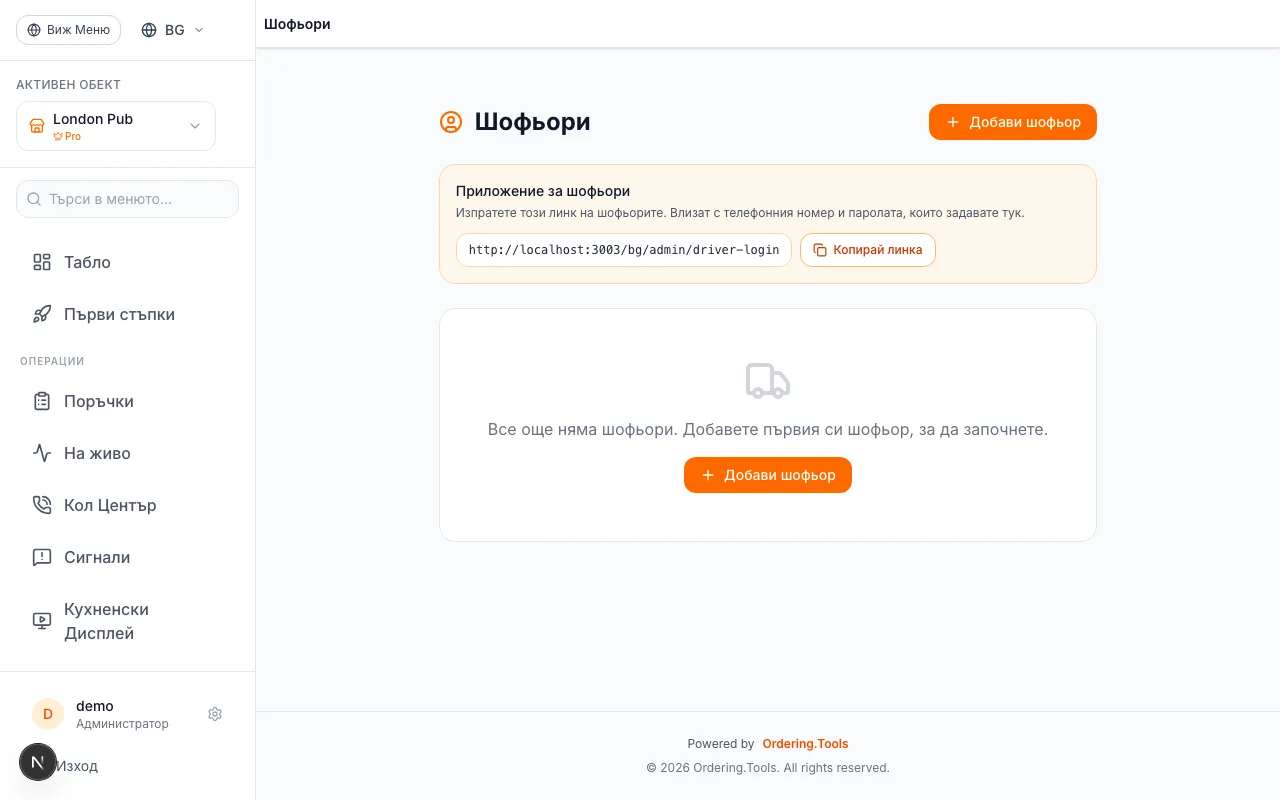This screenshot has height=800, width=1280.
Task: Click the driver icon beside Шофьори heading
Action: [451, 122]
